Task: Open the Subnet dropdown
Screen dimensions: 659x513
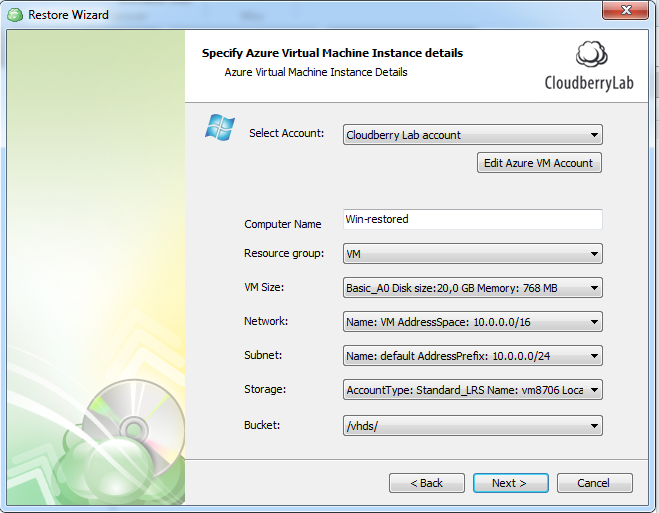Action: (x=472, y=356)
